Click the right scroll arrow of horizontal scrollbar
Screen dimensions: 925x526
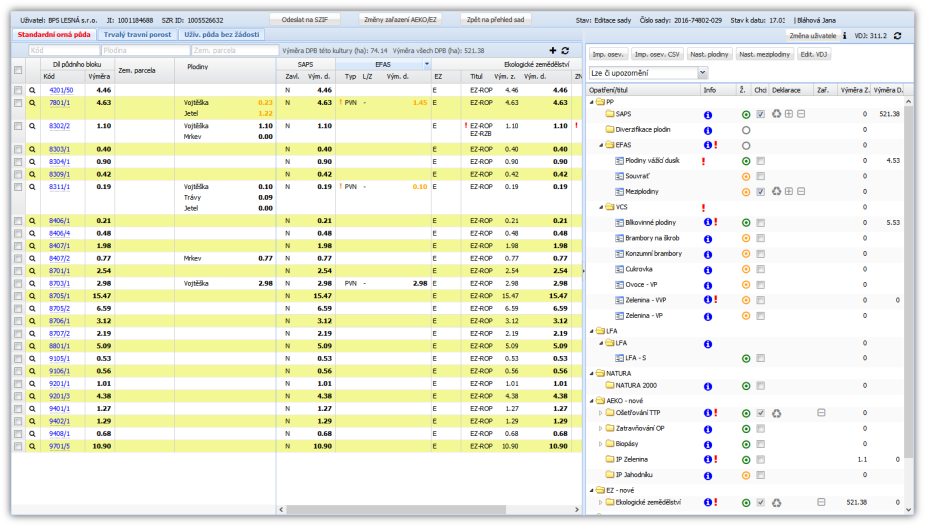tap(577, 509)
